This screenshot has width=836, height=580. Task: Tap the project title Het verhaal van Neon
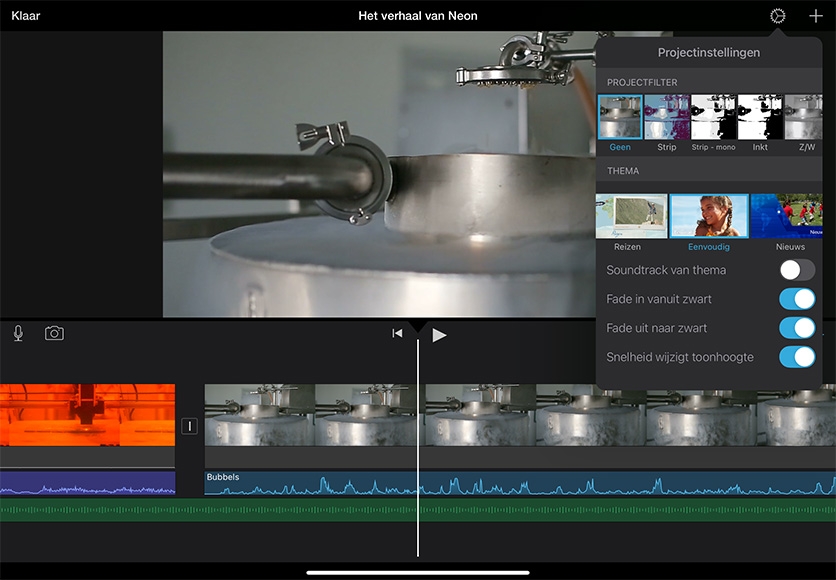point(417,16)
